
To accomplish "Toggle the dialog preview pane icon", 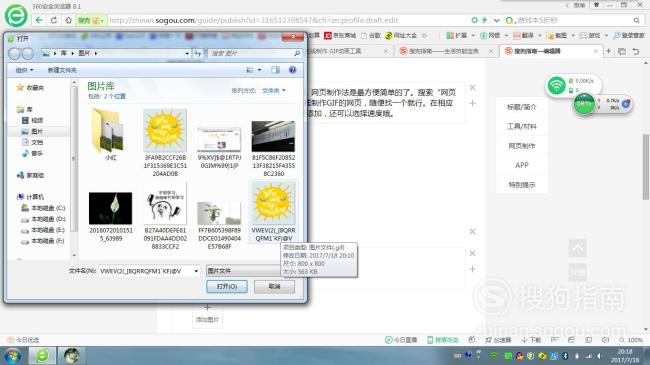I will click(x=275, y=70).
